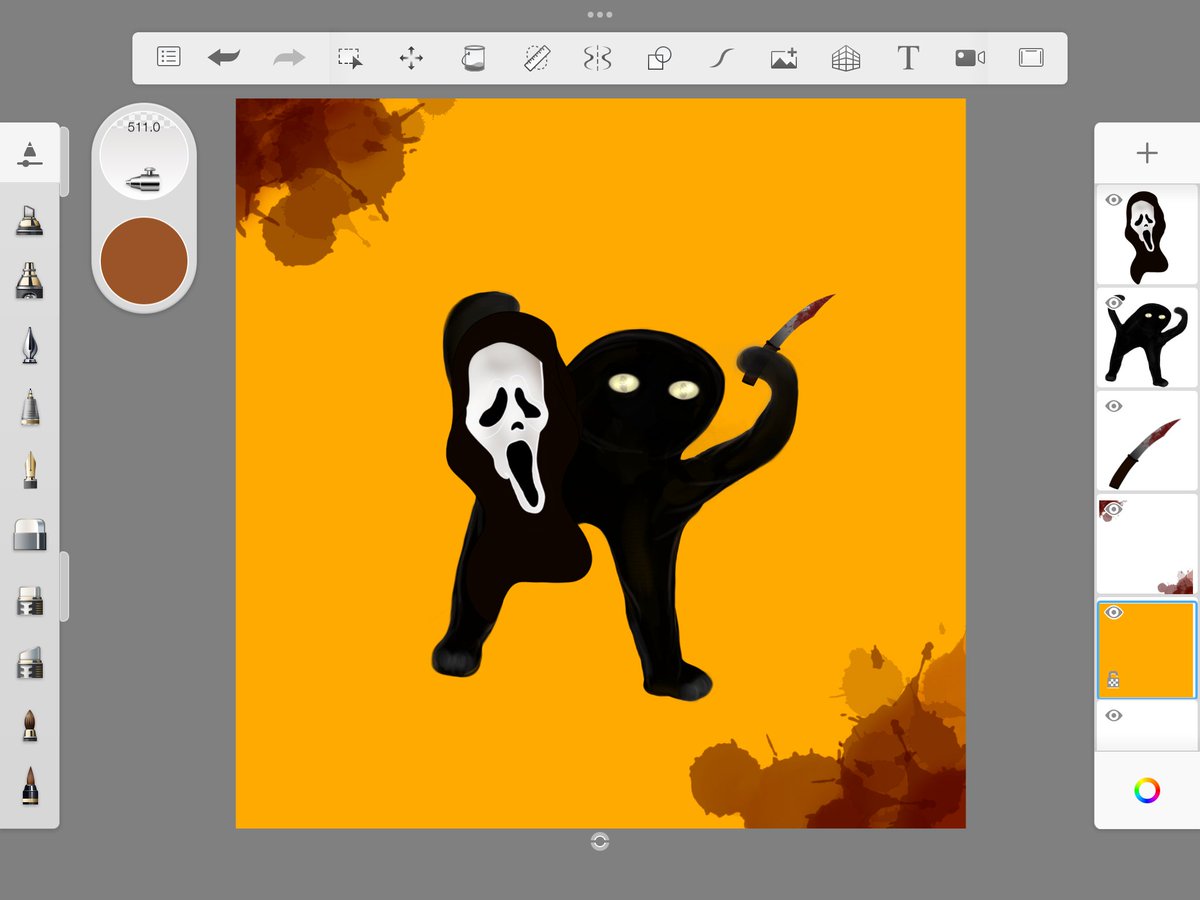Open the Draw Shapes tool
This screenshot has width=1200, height=900.
click(x=659, y=58)
